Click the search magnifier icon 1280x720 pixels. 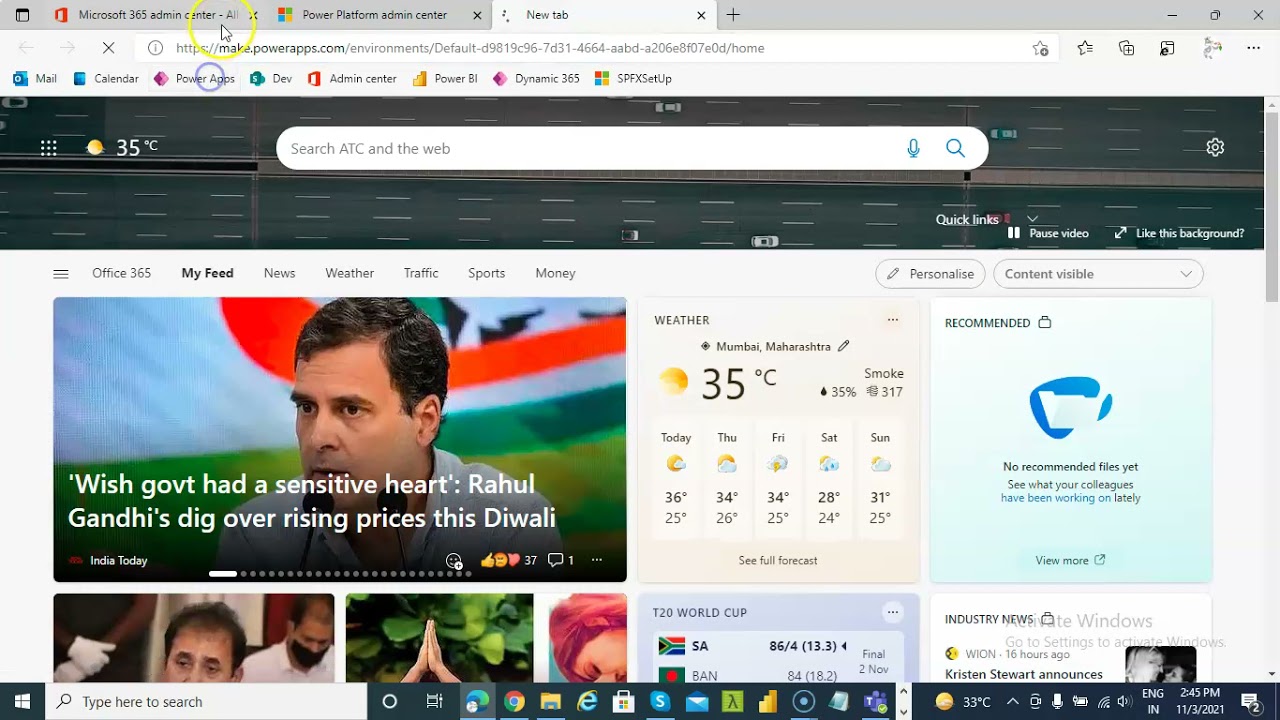pos(955,148)
